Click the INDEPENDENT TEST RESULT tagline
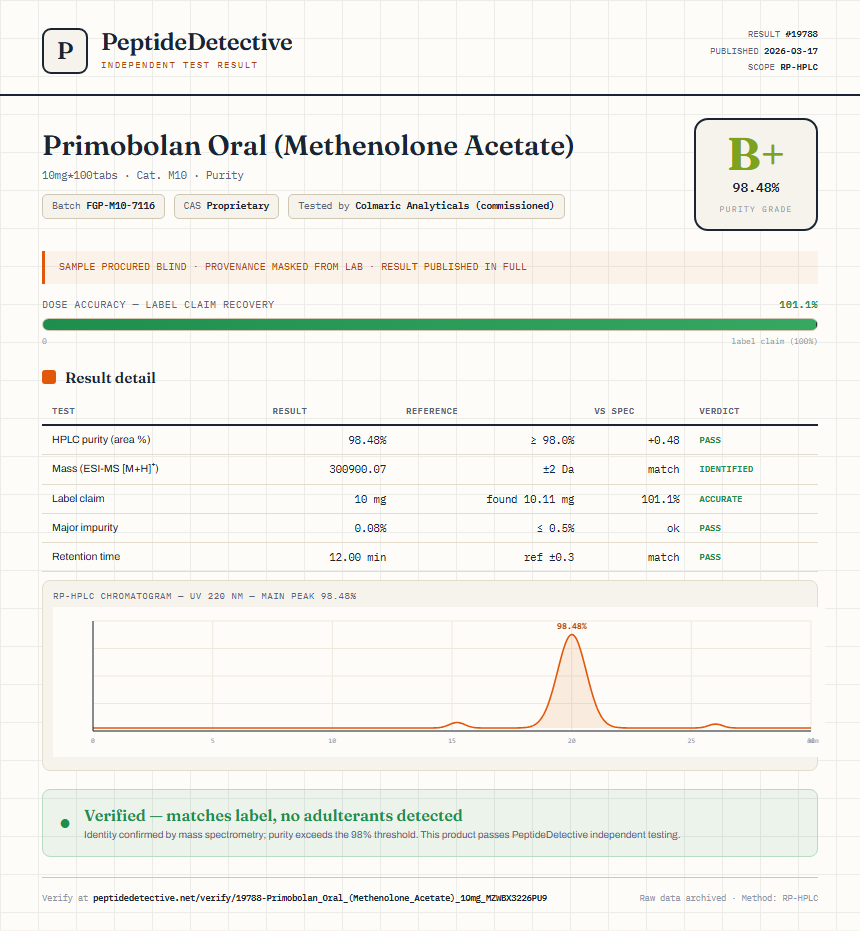Screen dimensions: 860x931 [x=179, y=65]
